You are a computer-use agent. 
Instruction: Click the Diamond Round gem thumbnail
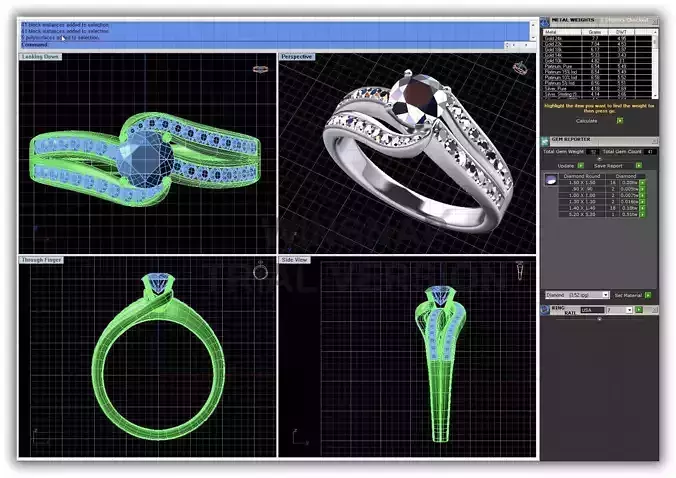pyautogui.click(x=551, y=180)
